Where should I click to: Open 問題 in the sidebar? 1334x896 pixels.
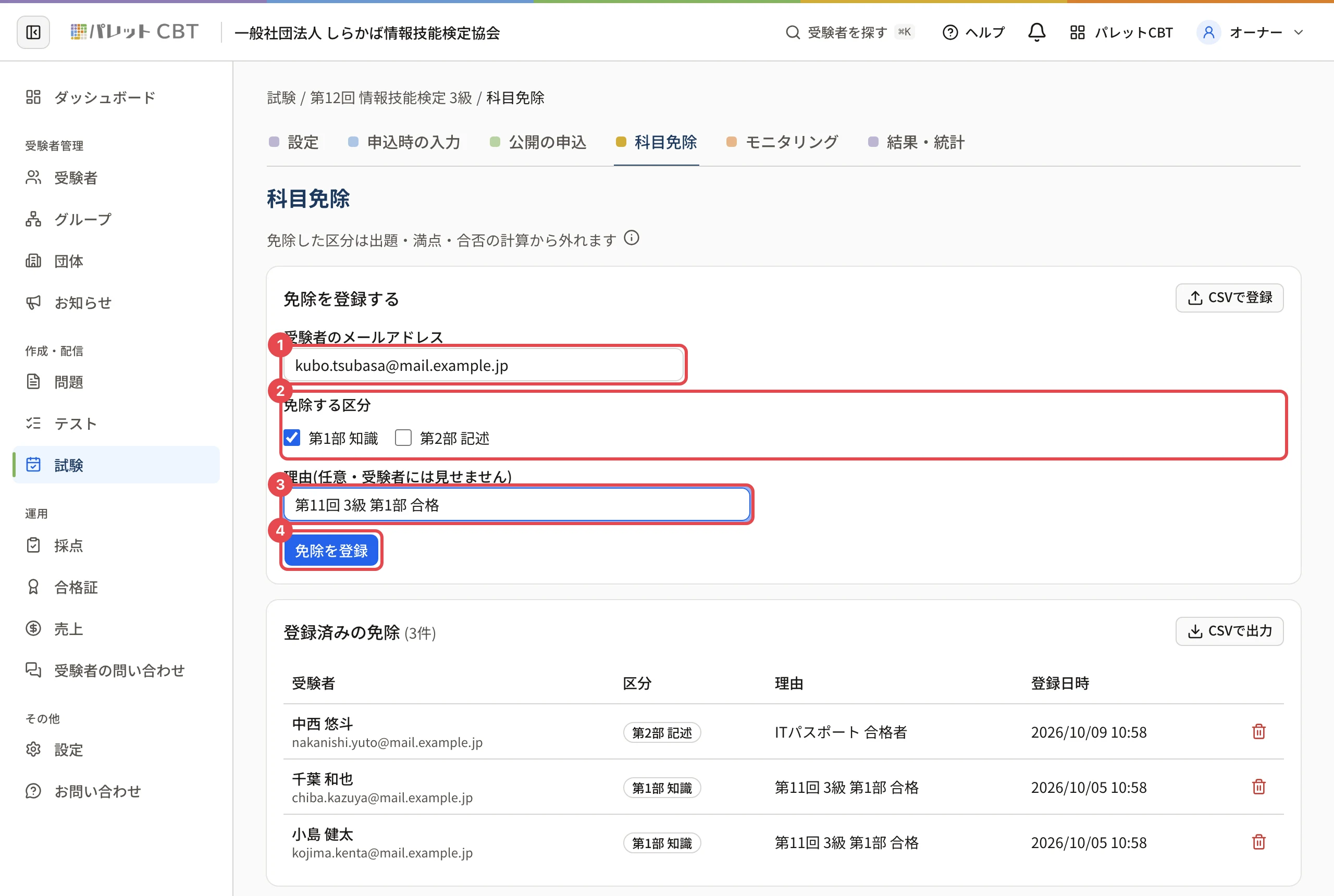[x=116, y=382]
